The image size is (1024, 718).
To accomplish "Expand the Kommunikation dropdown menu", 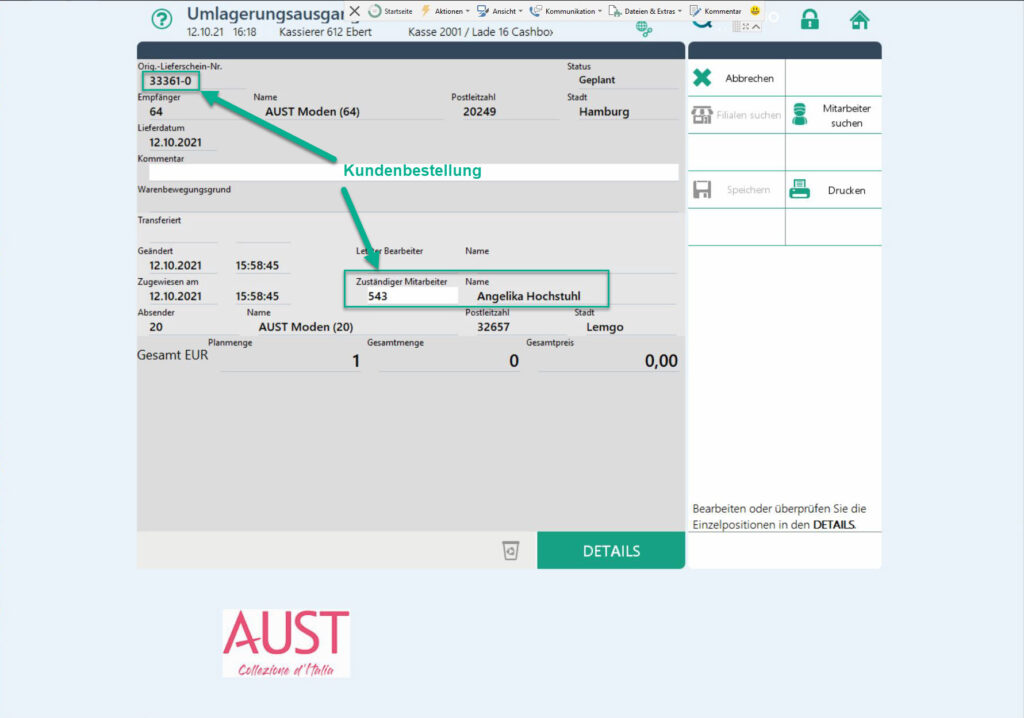I will tap(566, 11).
